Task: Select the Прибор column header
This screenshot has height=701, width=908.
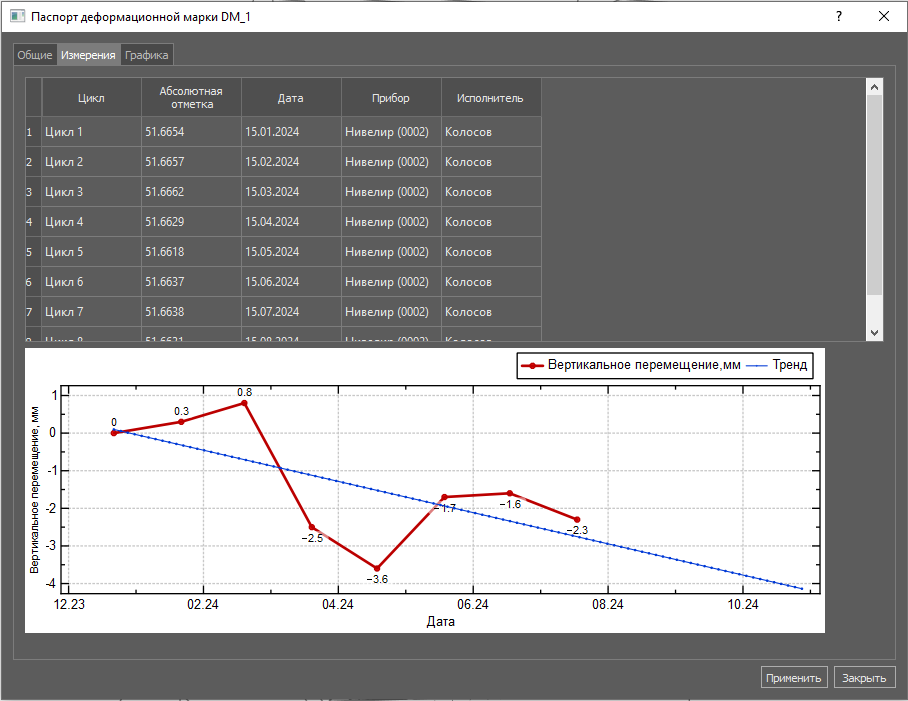Action: pos(391,98)
